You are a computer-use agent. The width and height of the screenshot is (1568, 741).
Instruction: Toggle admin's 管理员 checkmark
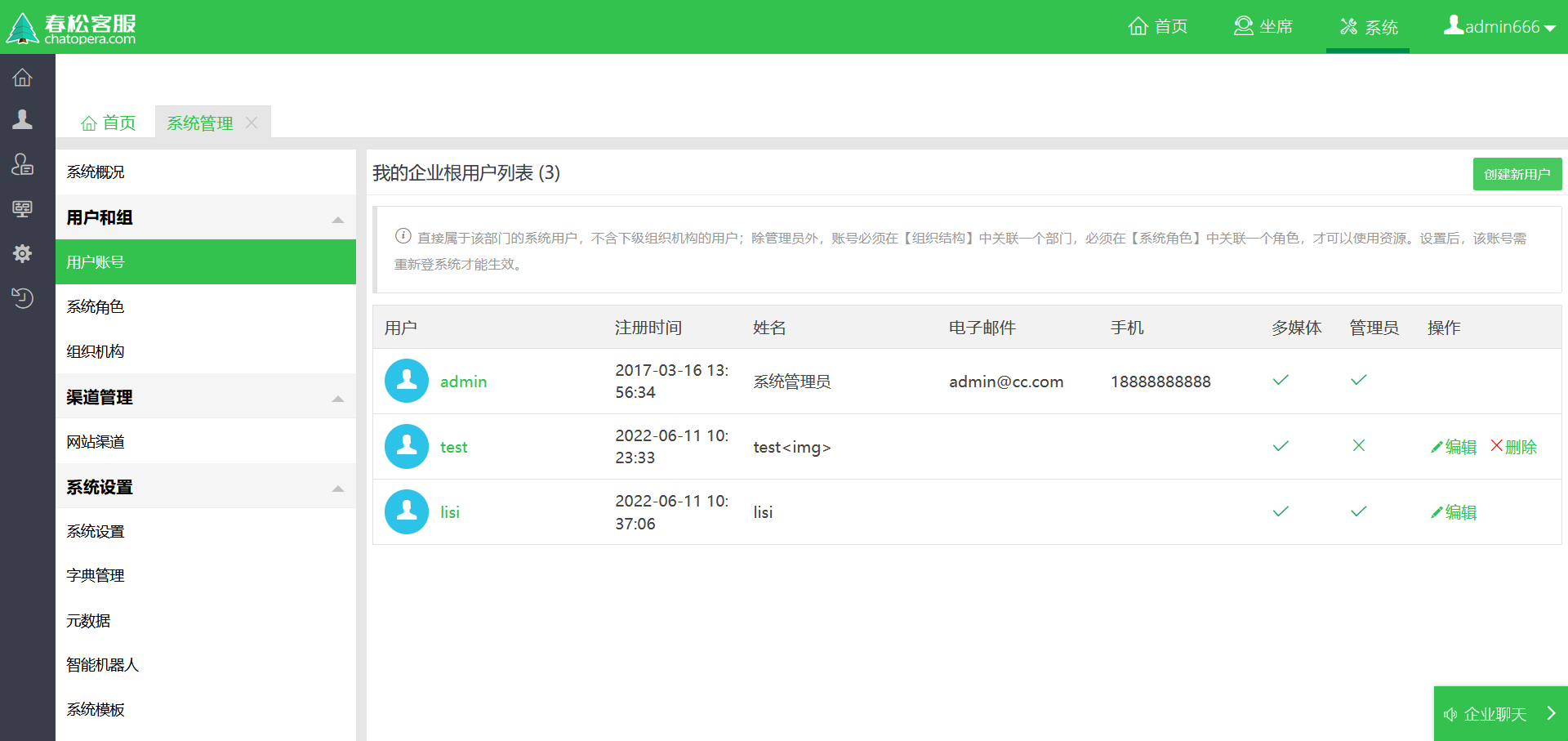(1358, 380)
